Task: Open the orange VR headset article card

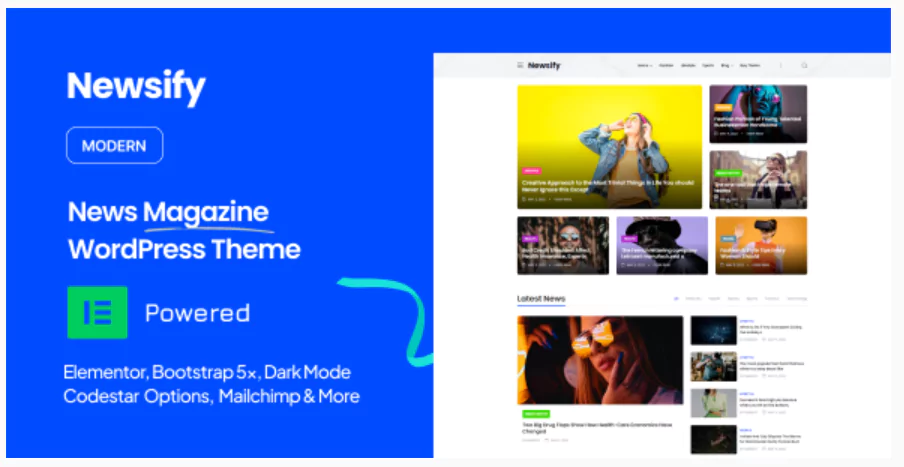Action: click(x=761, y=245)
